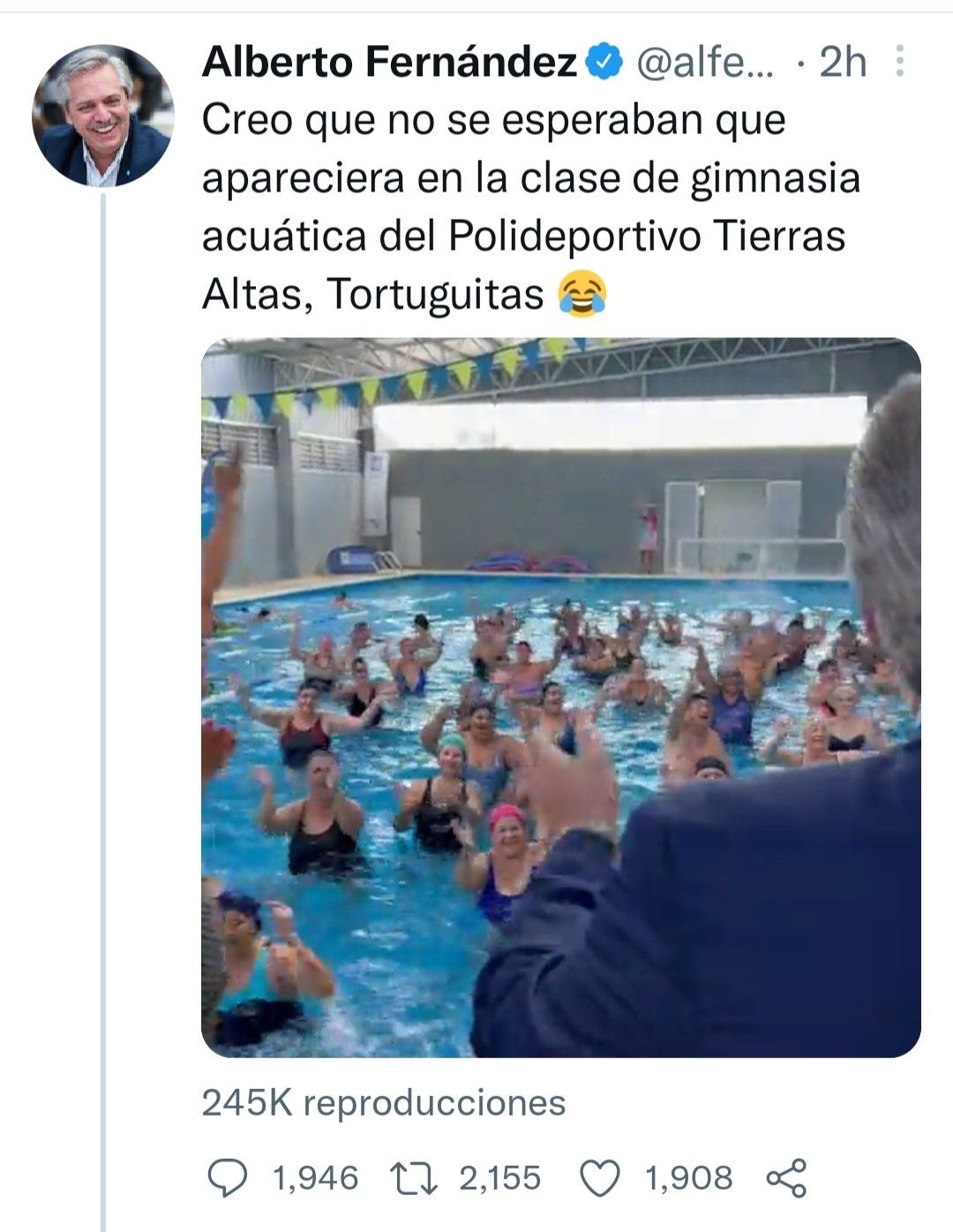Click the 2,155 retweets count
This screenshot has height=1232, width=953.
pyautogui.click(x=499, y=1178)
